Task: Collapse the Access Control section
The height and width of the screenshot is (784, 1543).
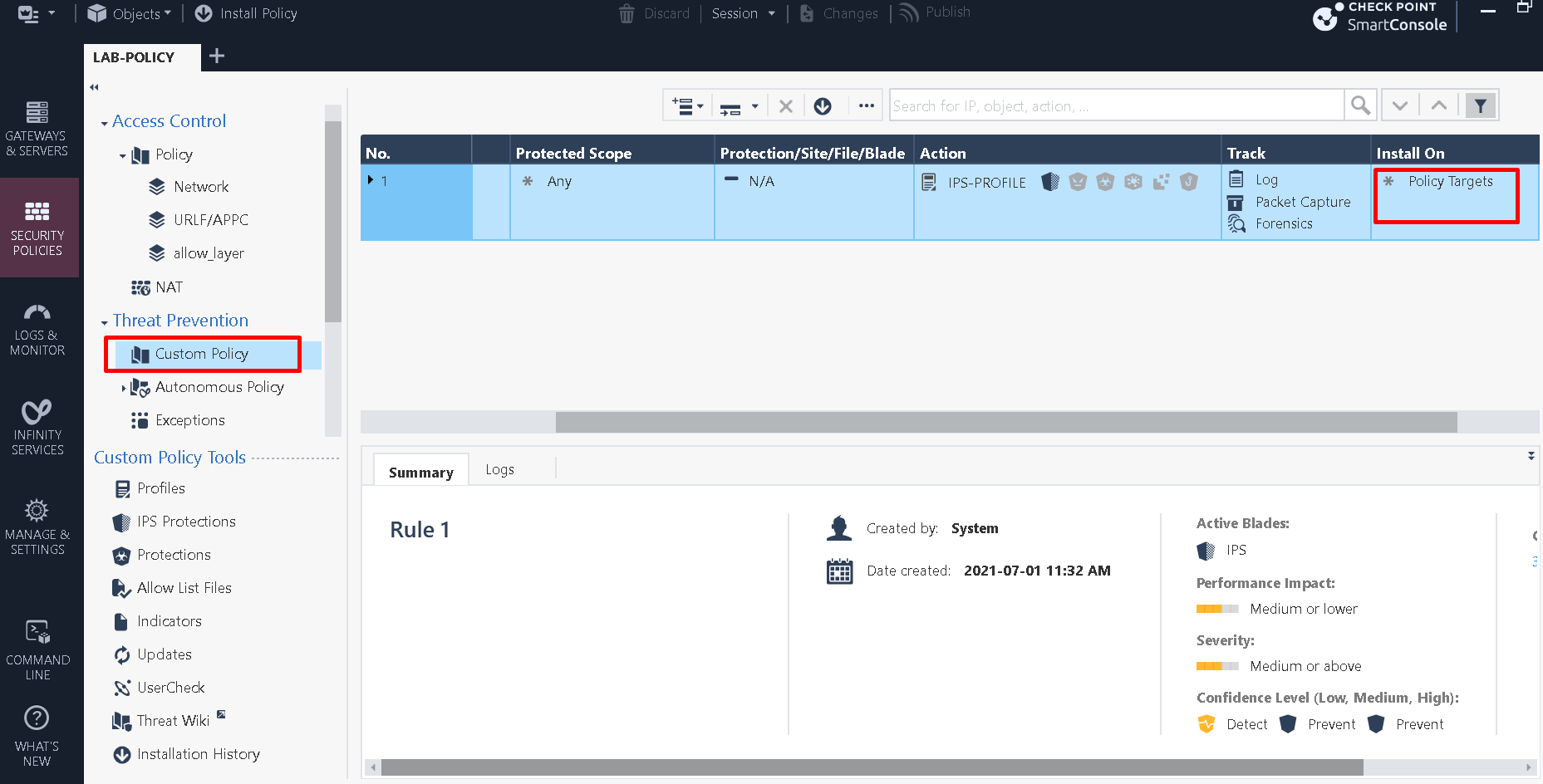Action: (x=103, y=120)
